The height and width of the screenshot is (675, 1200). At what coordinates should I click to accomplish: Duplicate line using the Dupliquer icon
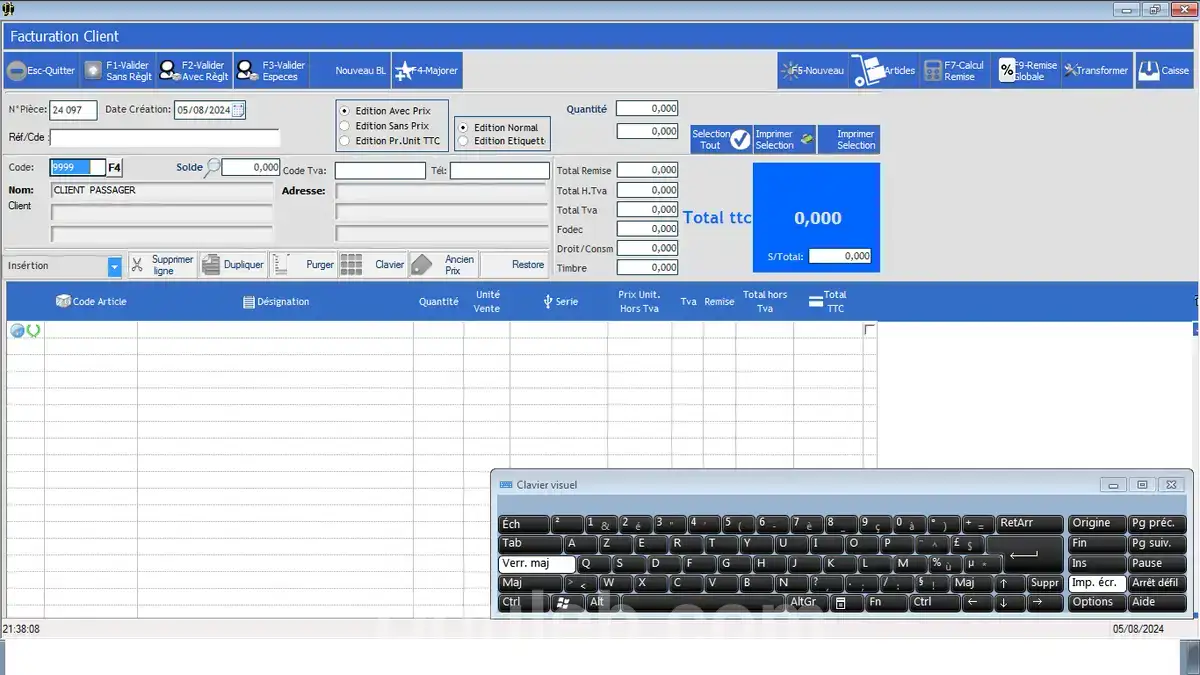tap(210, 264)
